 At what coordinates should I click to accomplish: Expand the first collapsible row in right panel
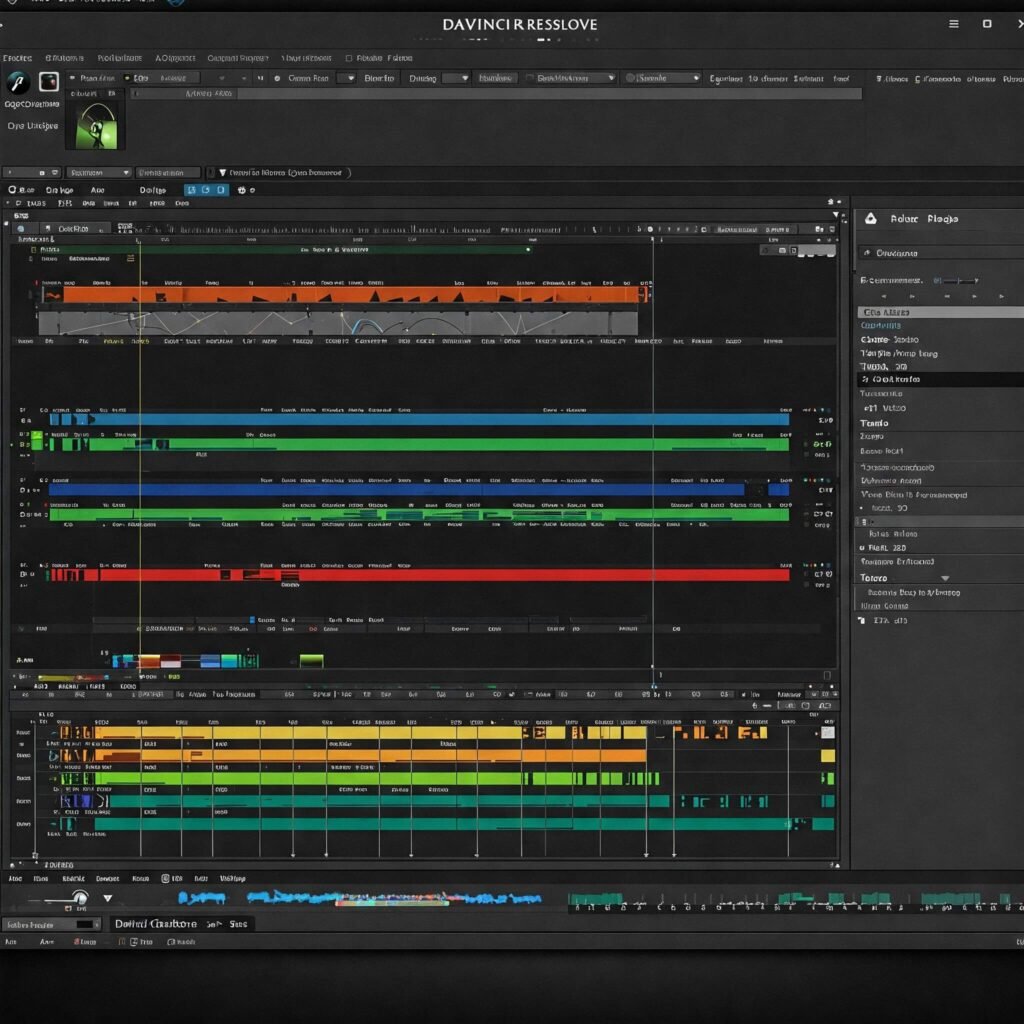coord(940,253)
